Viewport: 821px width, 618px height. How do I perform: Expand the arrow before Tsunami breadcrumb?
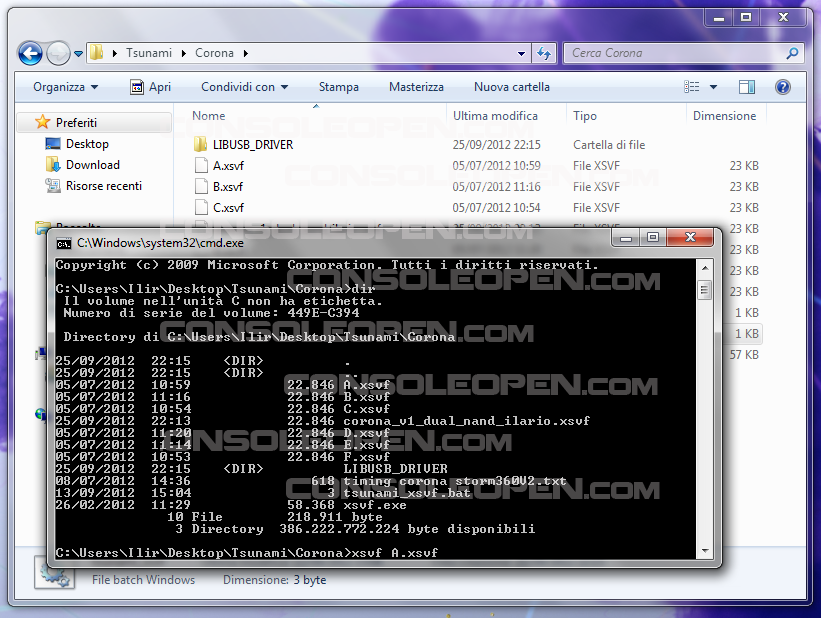(x=115, y=53)
